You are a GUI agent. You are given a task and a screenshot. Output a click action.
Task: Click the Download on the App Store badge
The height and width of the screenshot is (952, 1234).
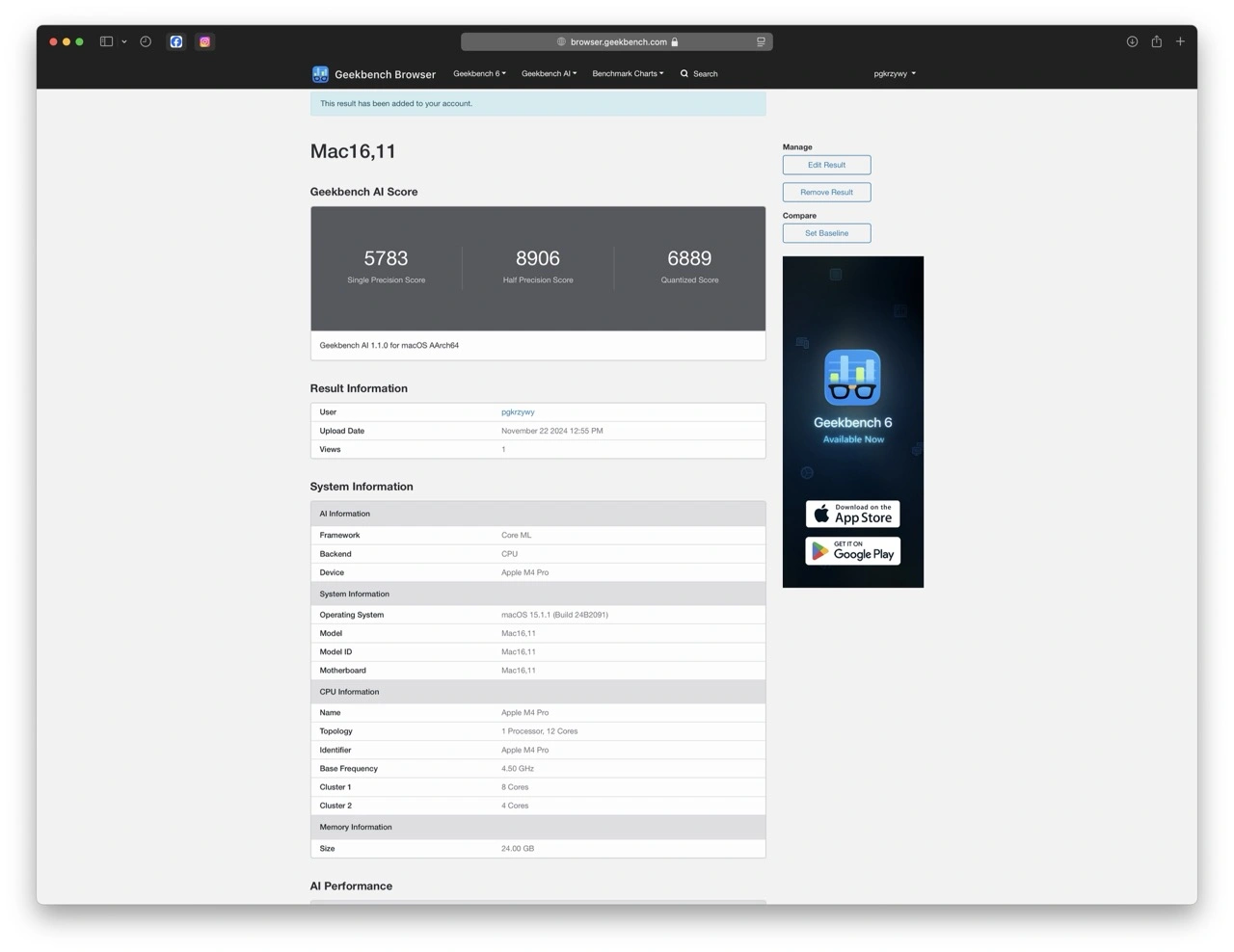(852, 514)
